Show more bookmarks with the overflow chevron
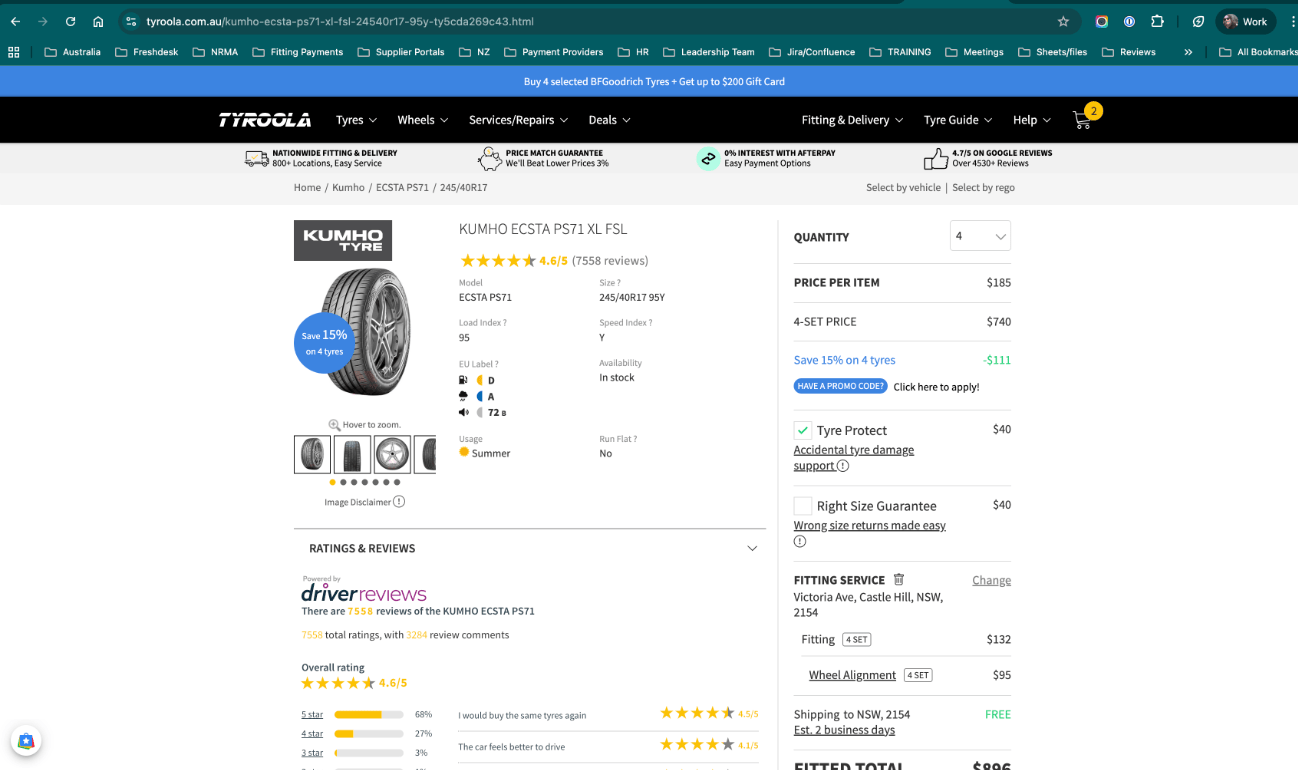The image size is (1298, 770). coord(1188,52)
